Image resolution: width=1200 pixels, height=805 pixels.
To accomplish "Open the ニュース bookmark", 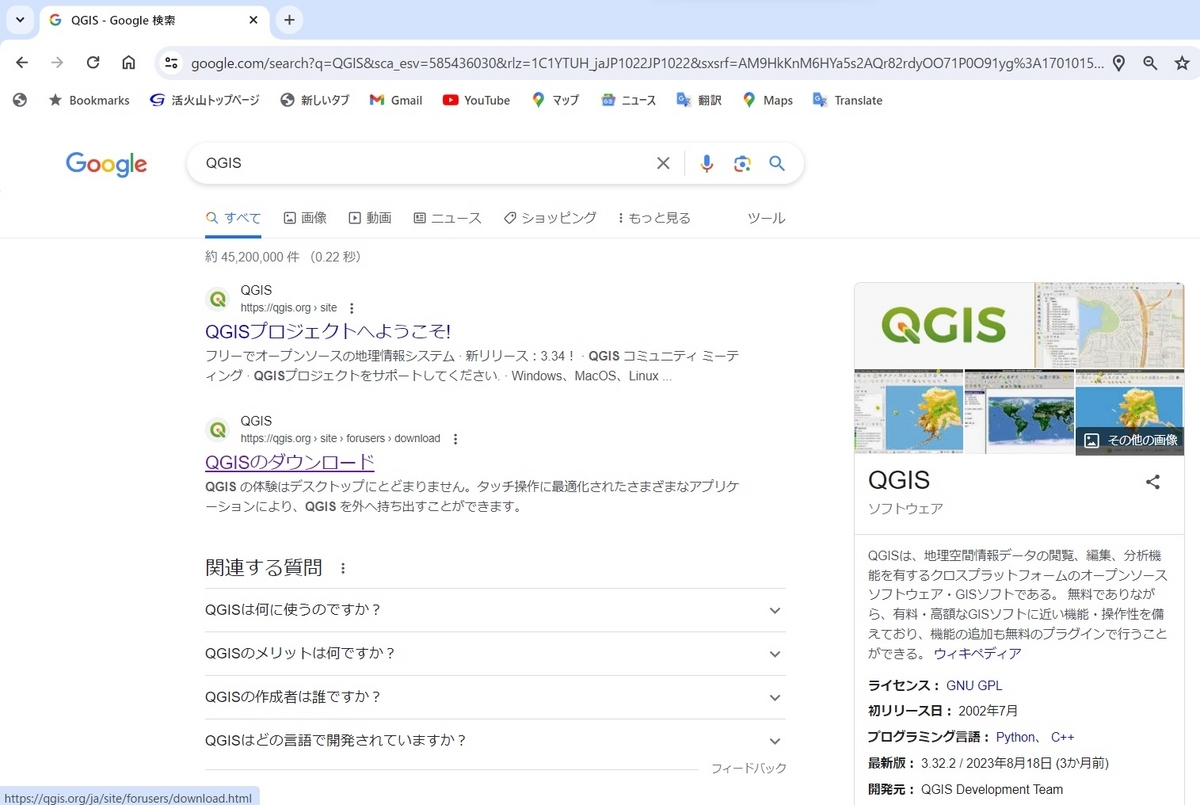I will click(628, 100).
